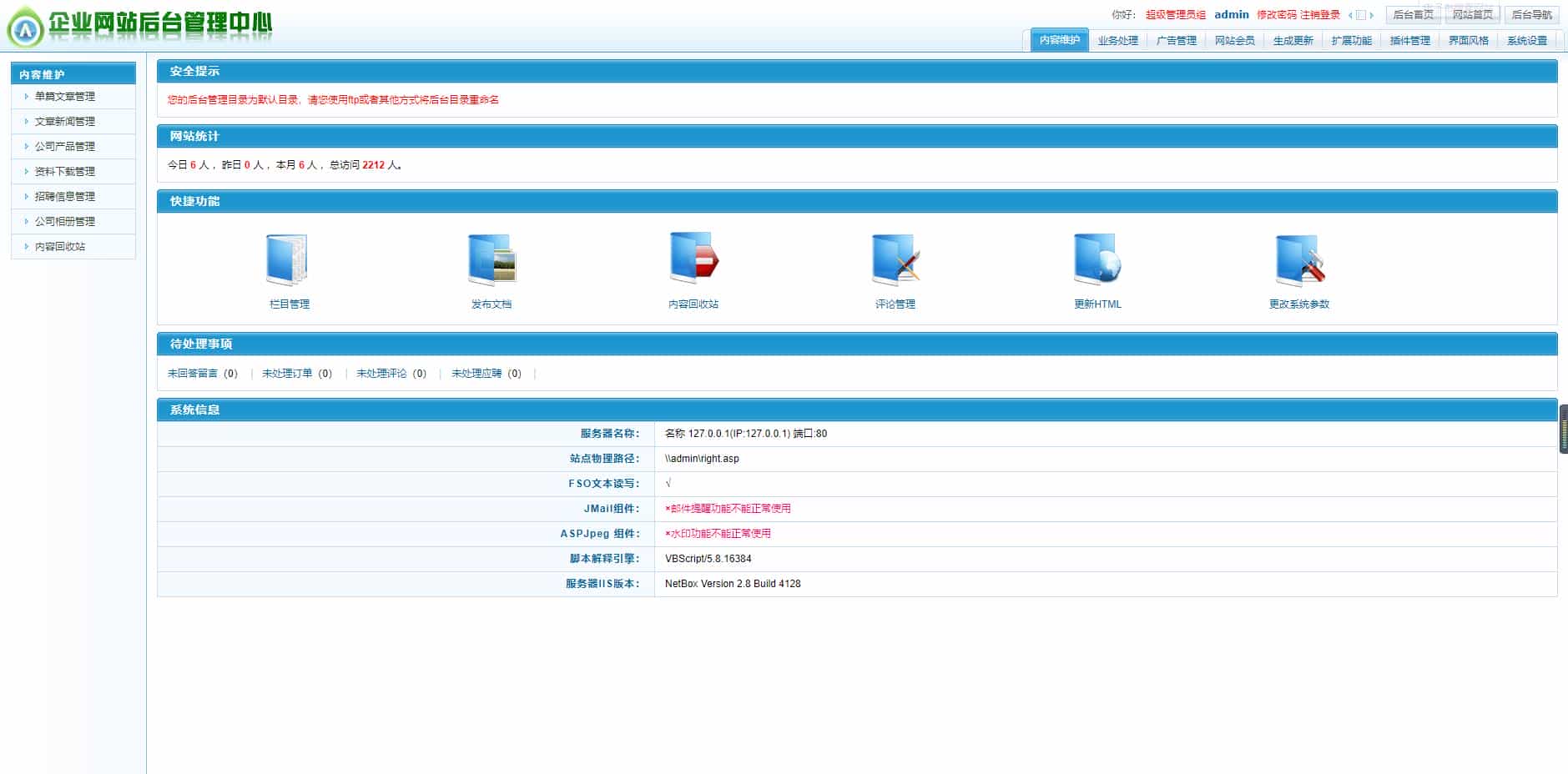Go to the 插件管理 tab
This screenshot has width=1568, height=774.
pyautogui.click(x=1410, y=40)
